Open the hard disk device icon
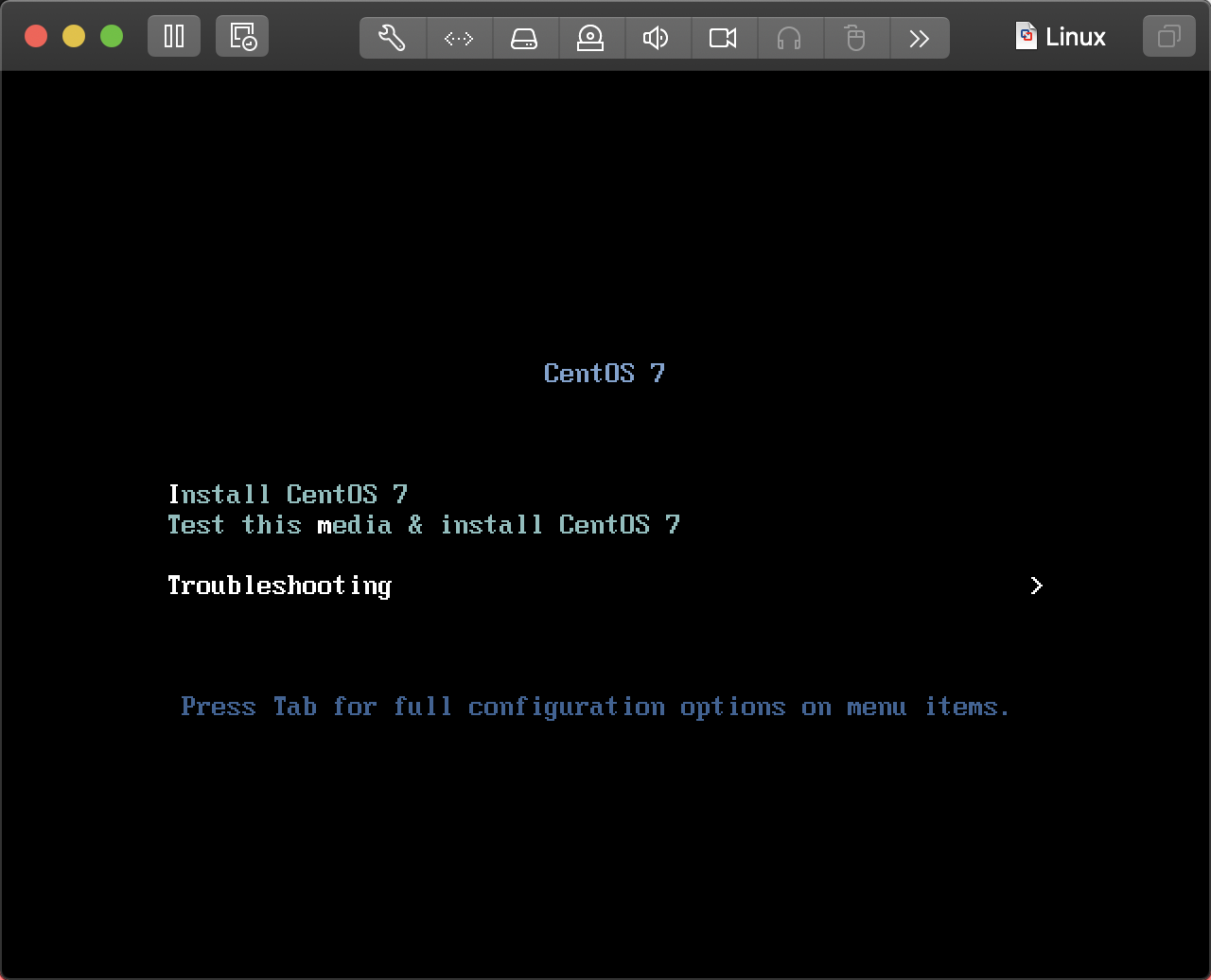The image size is (1211, 980). (524, 38)
